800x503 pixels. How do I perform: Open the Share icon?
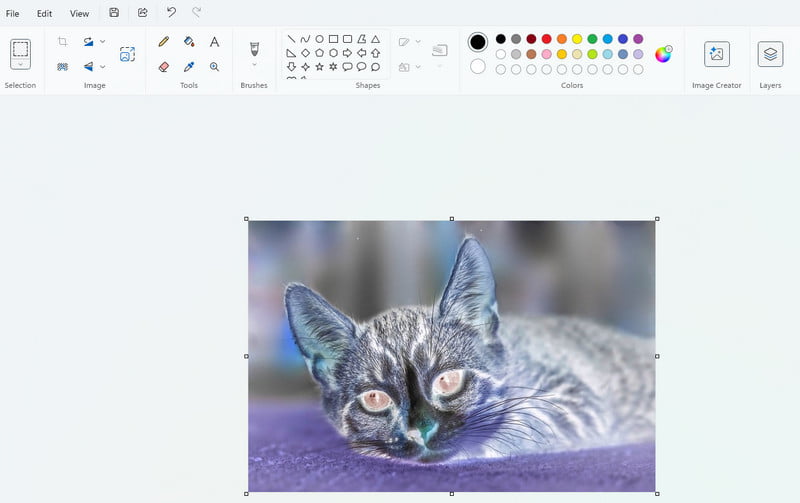point(142,13)
